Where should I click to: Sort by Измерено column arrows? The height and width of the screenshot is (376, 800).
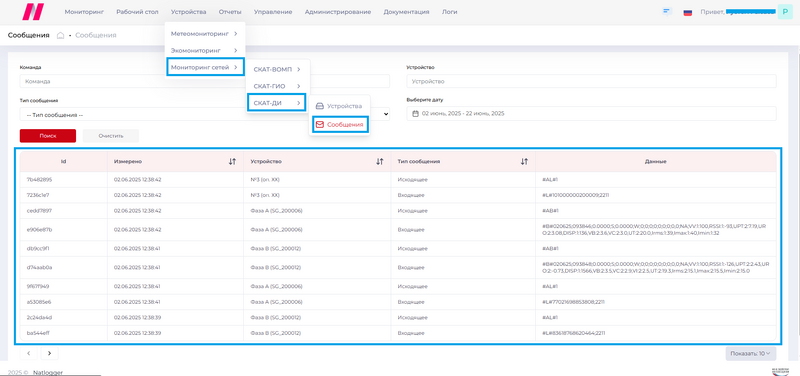click(232, 161)
